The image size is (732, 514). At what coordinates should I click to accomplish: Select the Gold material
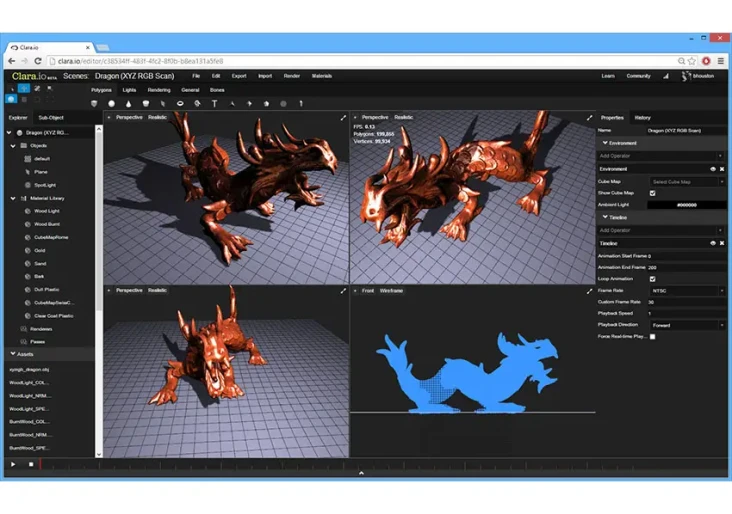[x=39, y=251]
